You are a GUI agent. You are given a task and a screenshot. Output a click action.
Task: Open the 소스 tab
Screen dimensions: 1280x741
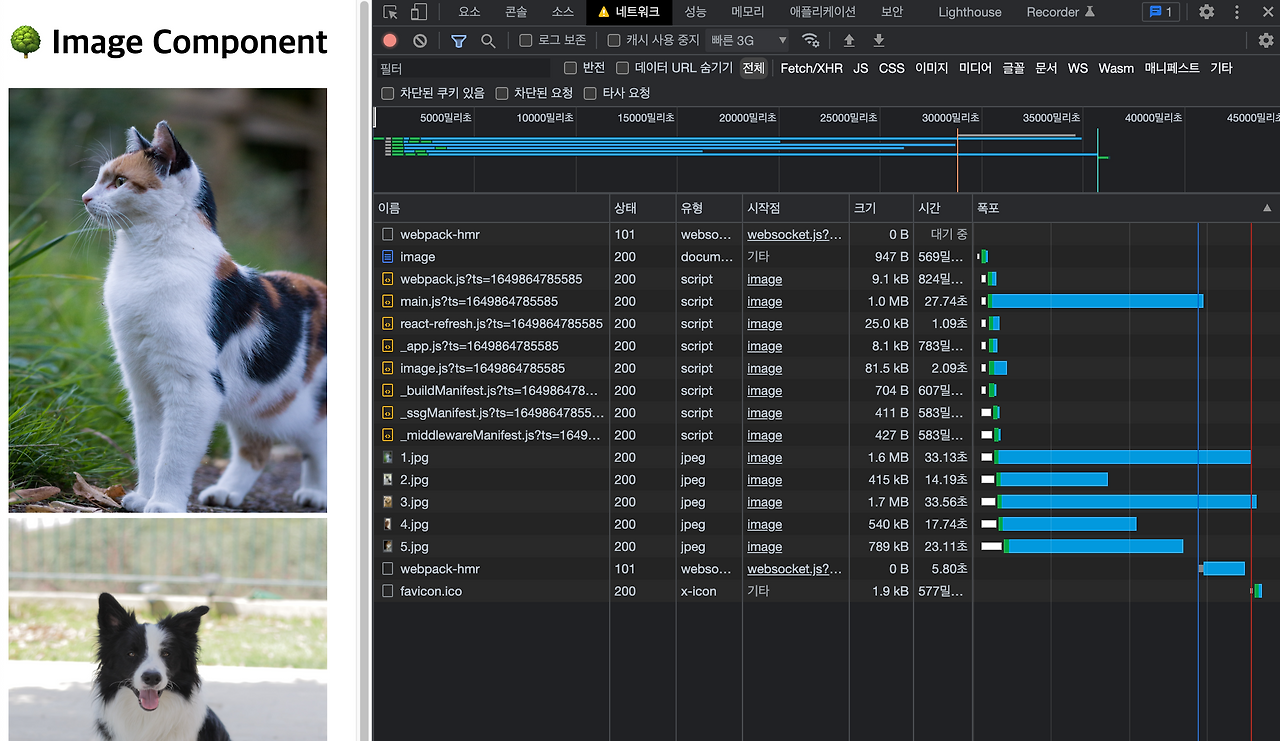pyautogui.click(x=563, y=12)
